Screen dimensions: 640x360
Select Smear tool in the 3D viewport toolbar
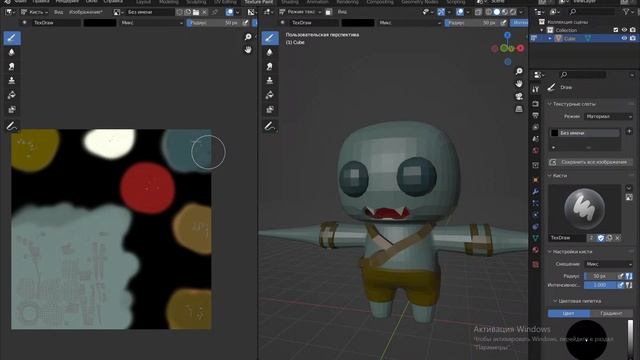[x=269, y=67]
